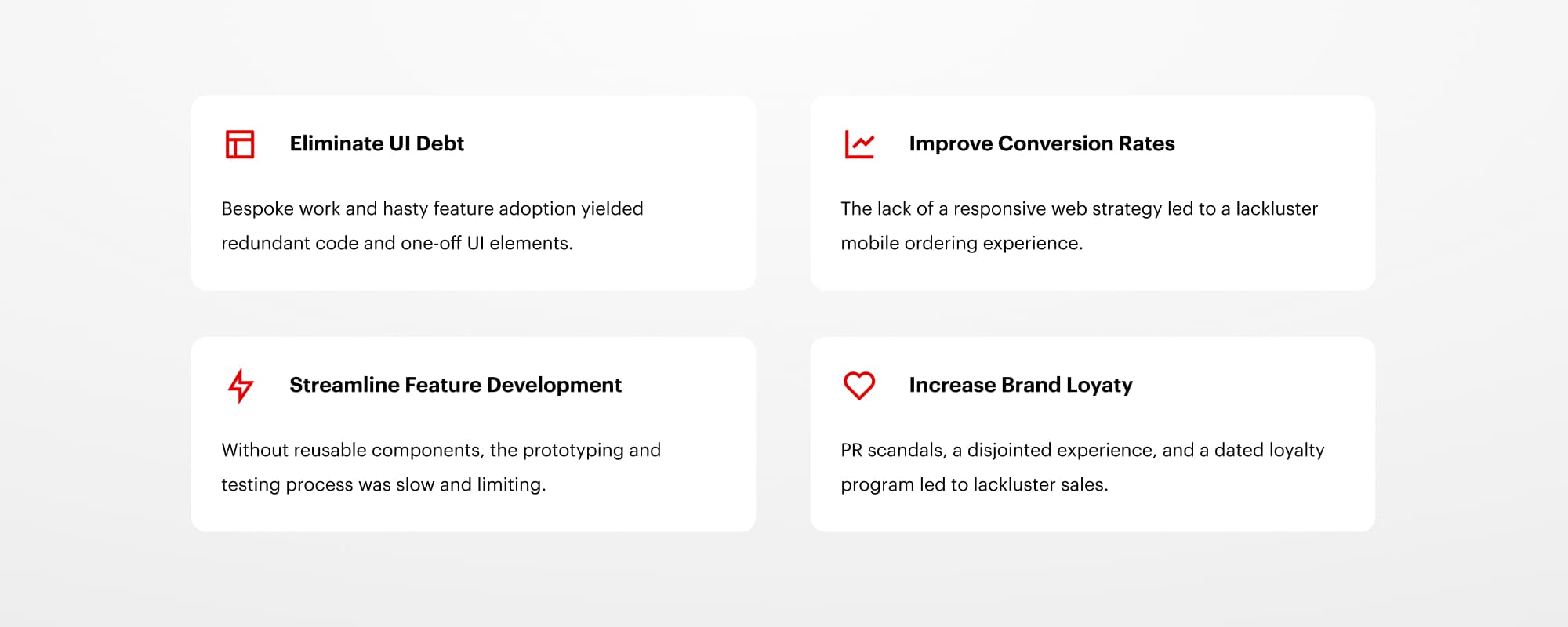
Task: Select the Eliminate UI Debt card background
Action: [x=474, y=193]
